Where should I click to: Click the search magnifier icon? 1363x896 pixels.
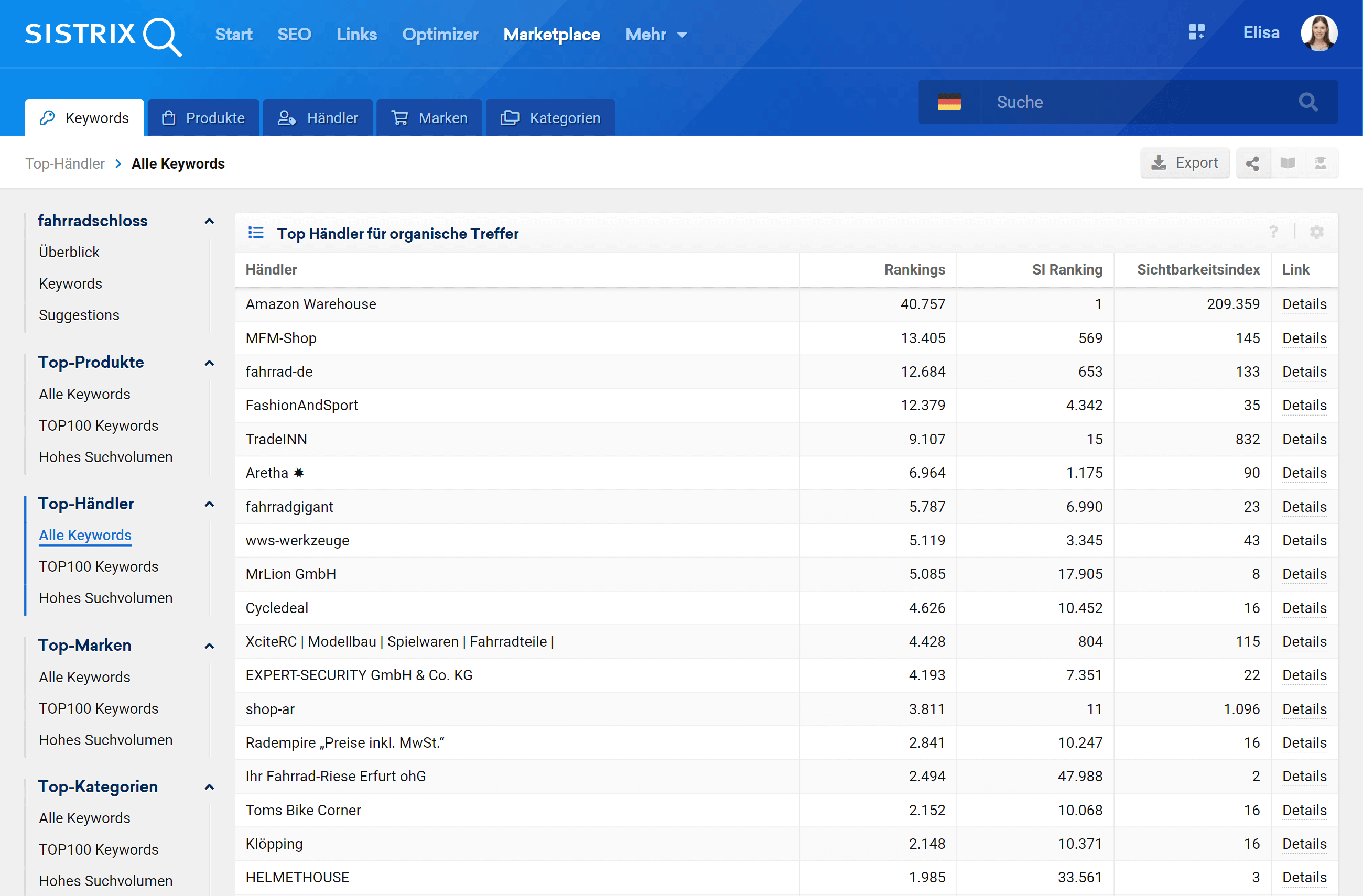(x=1307, y=103)
